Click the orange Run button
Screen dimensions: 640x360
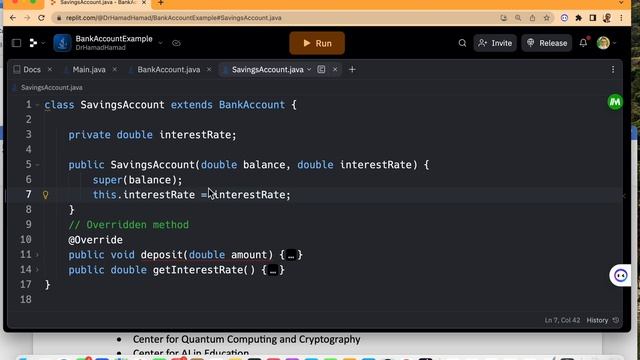tap(317, 43)
